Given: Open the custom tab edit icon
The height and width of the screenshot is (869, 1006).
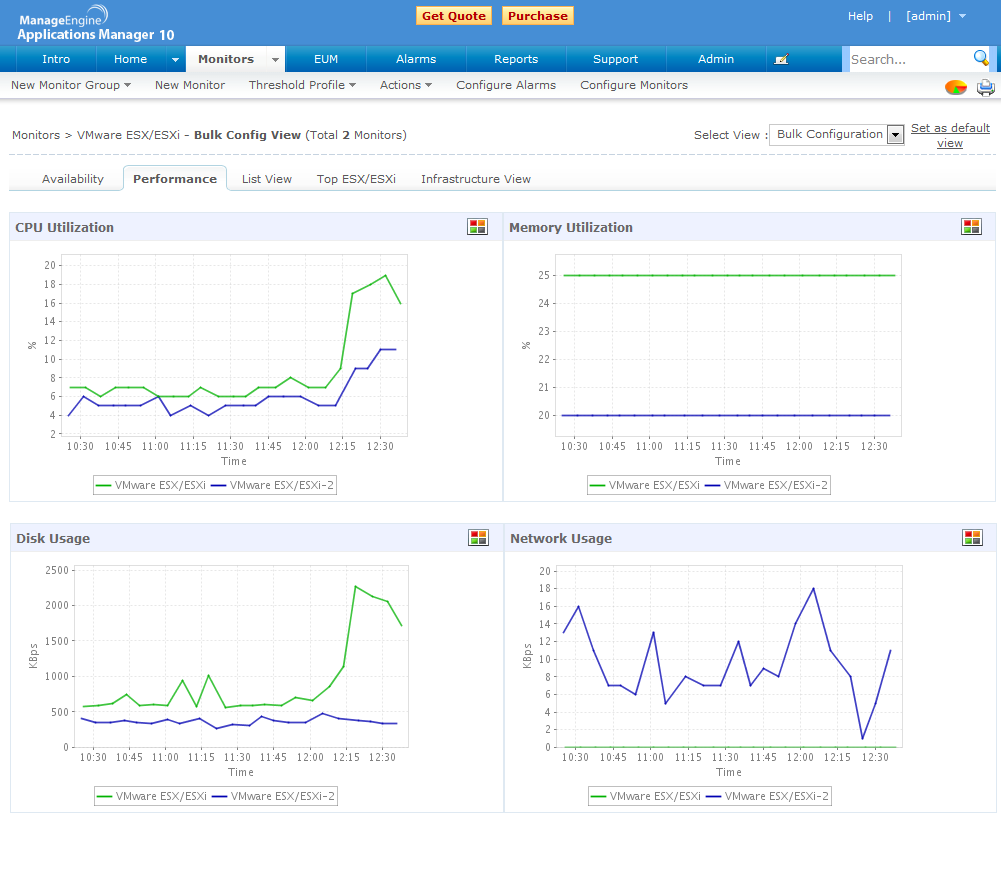Looking at the screenshot, I should (x=782, y=59).
